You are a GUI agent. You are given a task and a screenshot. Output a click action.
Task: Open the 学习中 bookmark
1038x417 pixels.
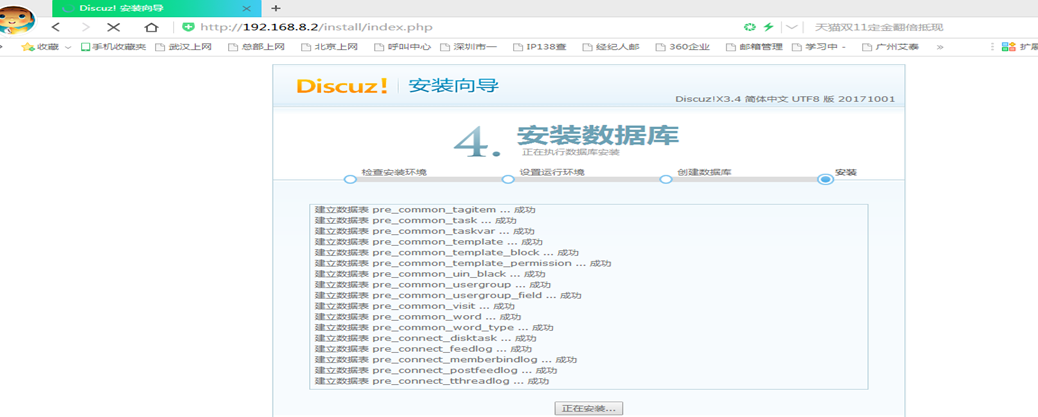[x=818, y=46]
